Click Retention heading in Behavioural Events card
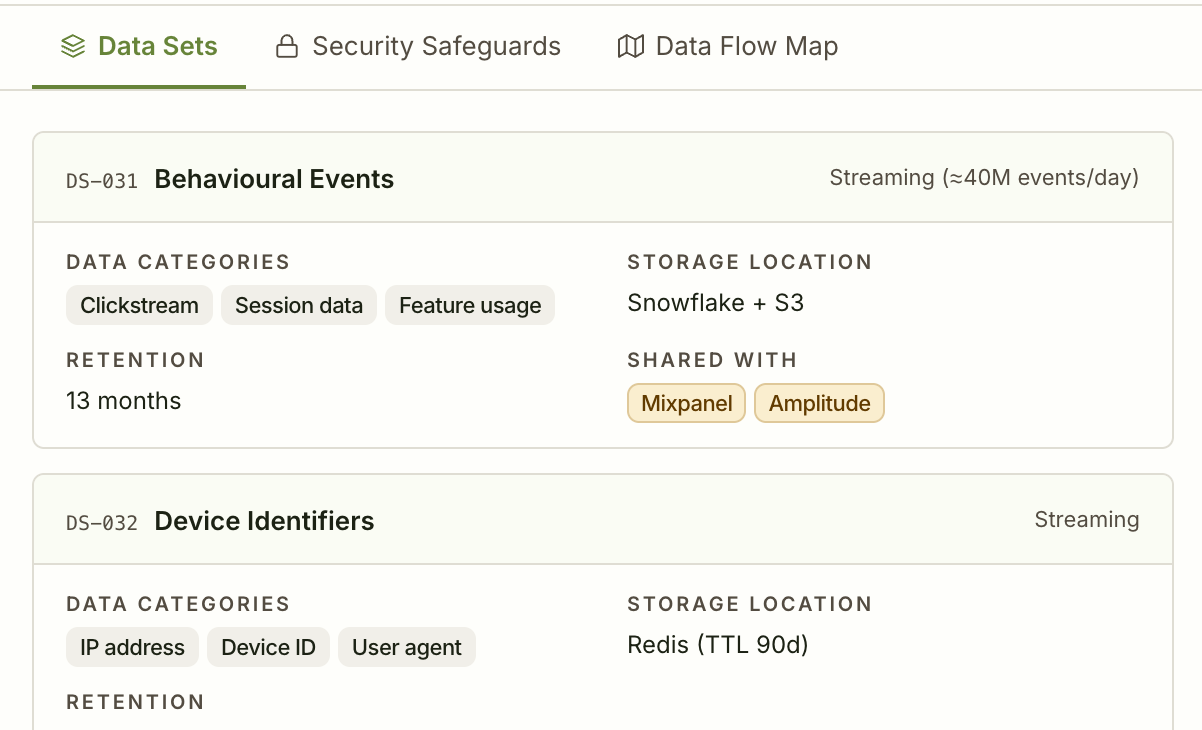Image resolution: width=1202 pixels, height=730 pixels. coord(135,360)
